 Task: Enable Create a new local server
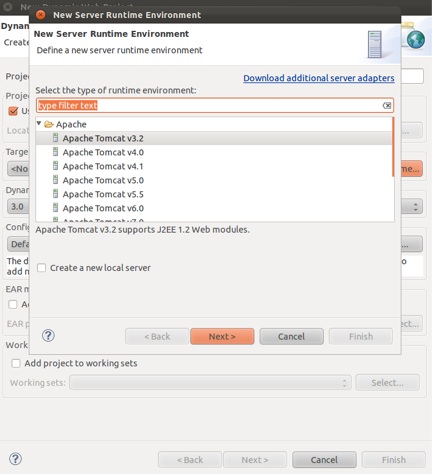tap(42, 268)
